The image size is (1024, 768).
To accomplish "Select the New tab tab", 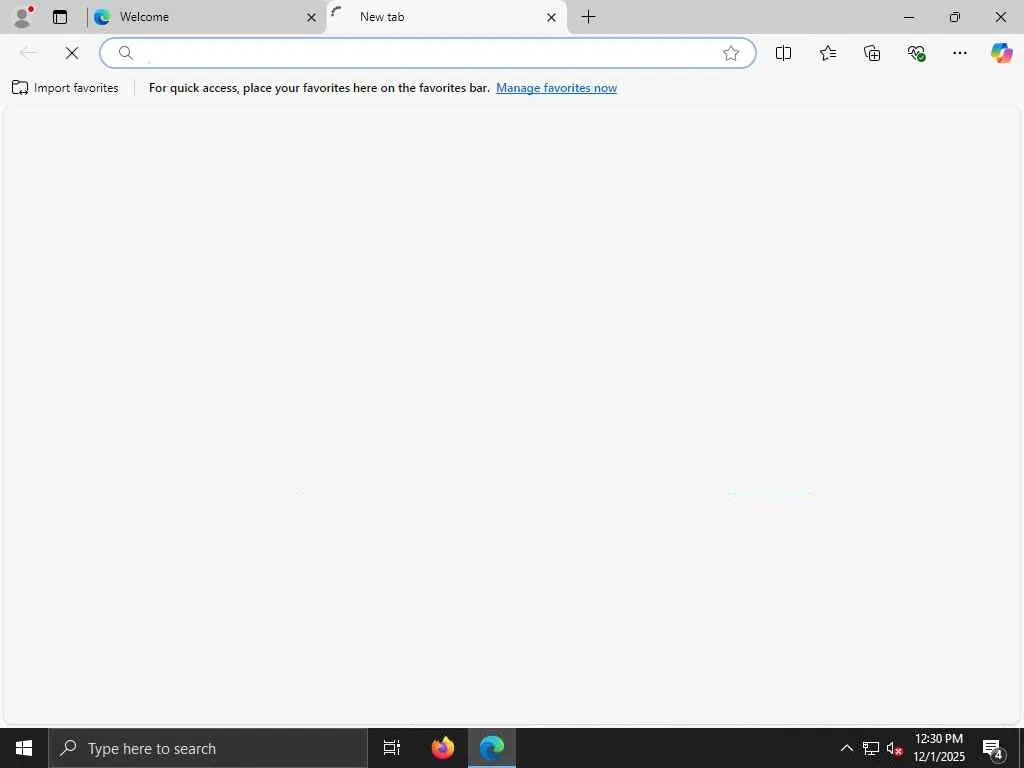I will click(446, 17).
